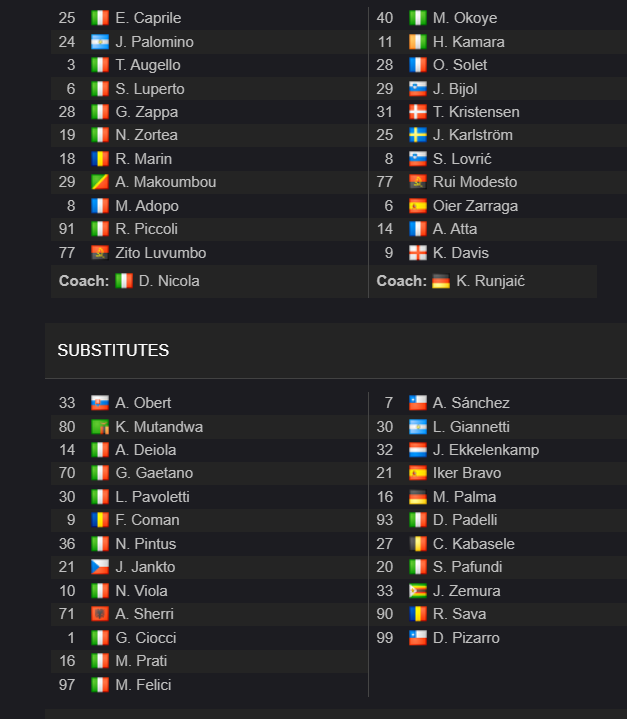Click England flag beside K. Davis
Viewport: 627px width, 719px height.
click(418, 253)
